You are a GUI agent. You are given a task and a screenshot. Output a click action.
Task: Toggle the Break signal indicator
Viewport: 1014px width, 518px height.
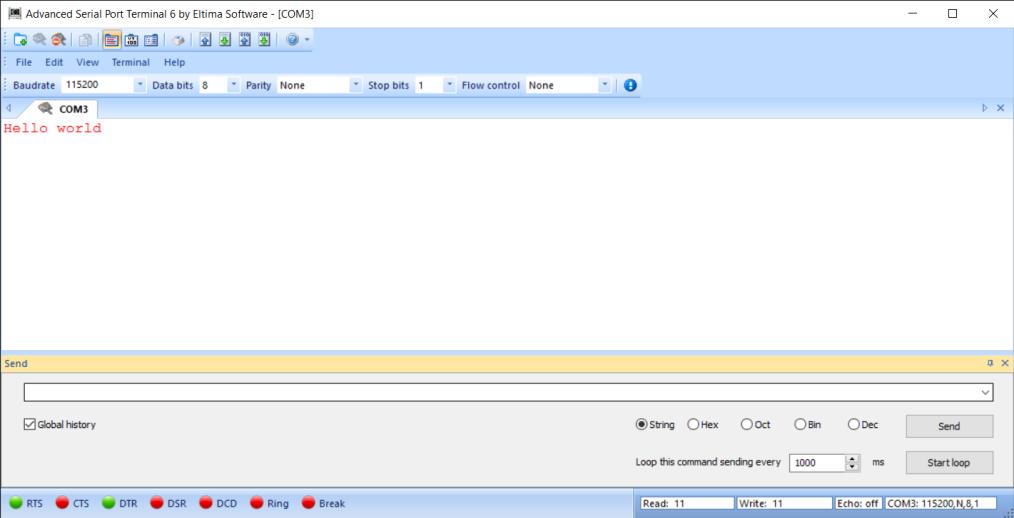point(308,502)
